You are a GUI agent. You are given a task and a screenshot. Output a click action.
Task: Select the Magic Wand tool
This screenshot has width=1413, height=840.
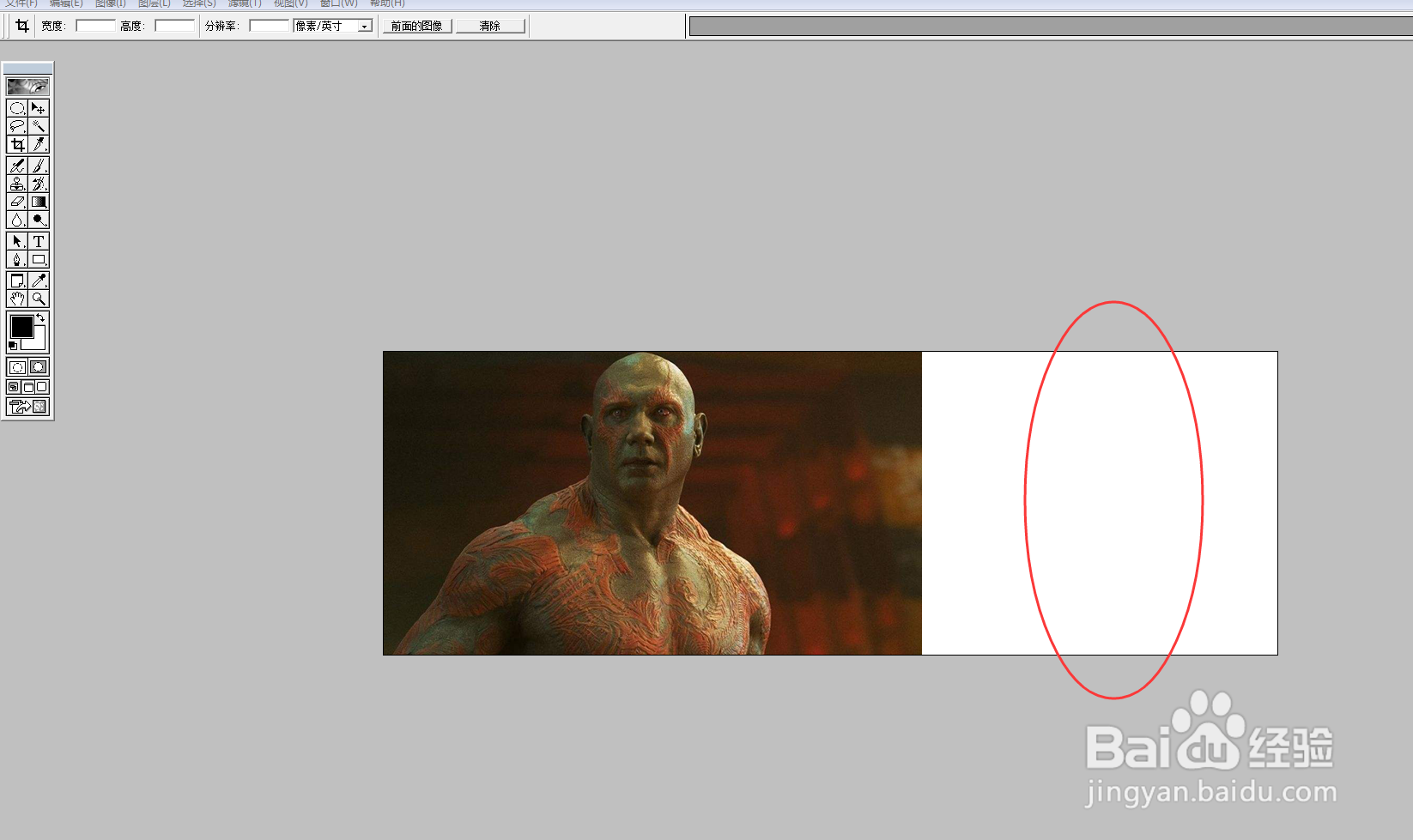click(39, 126)
